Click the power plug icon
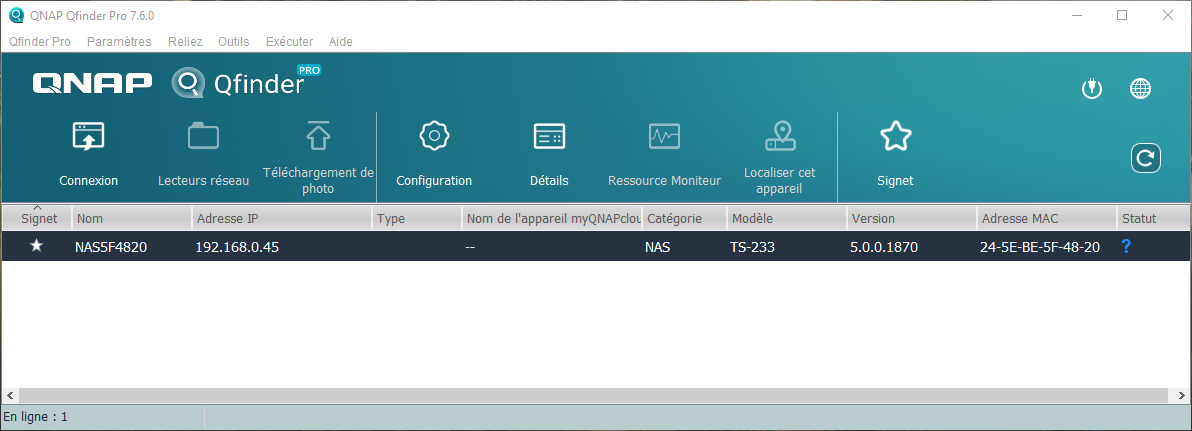Image resolution: width=1192 pixels, height=431 pixels. (1092, 89)
